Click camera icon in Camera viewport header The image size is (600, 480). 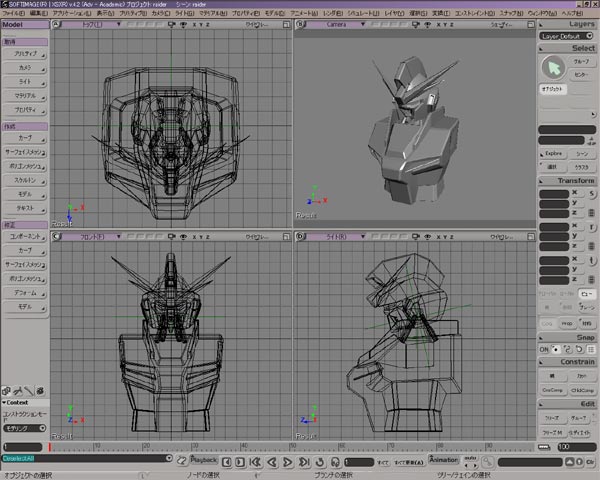416,24
